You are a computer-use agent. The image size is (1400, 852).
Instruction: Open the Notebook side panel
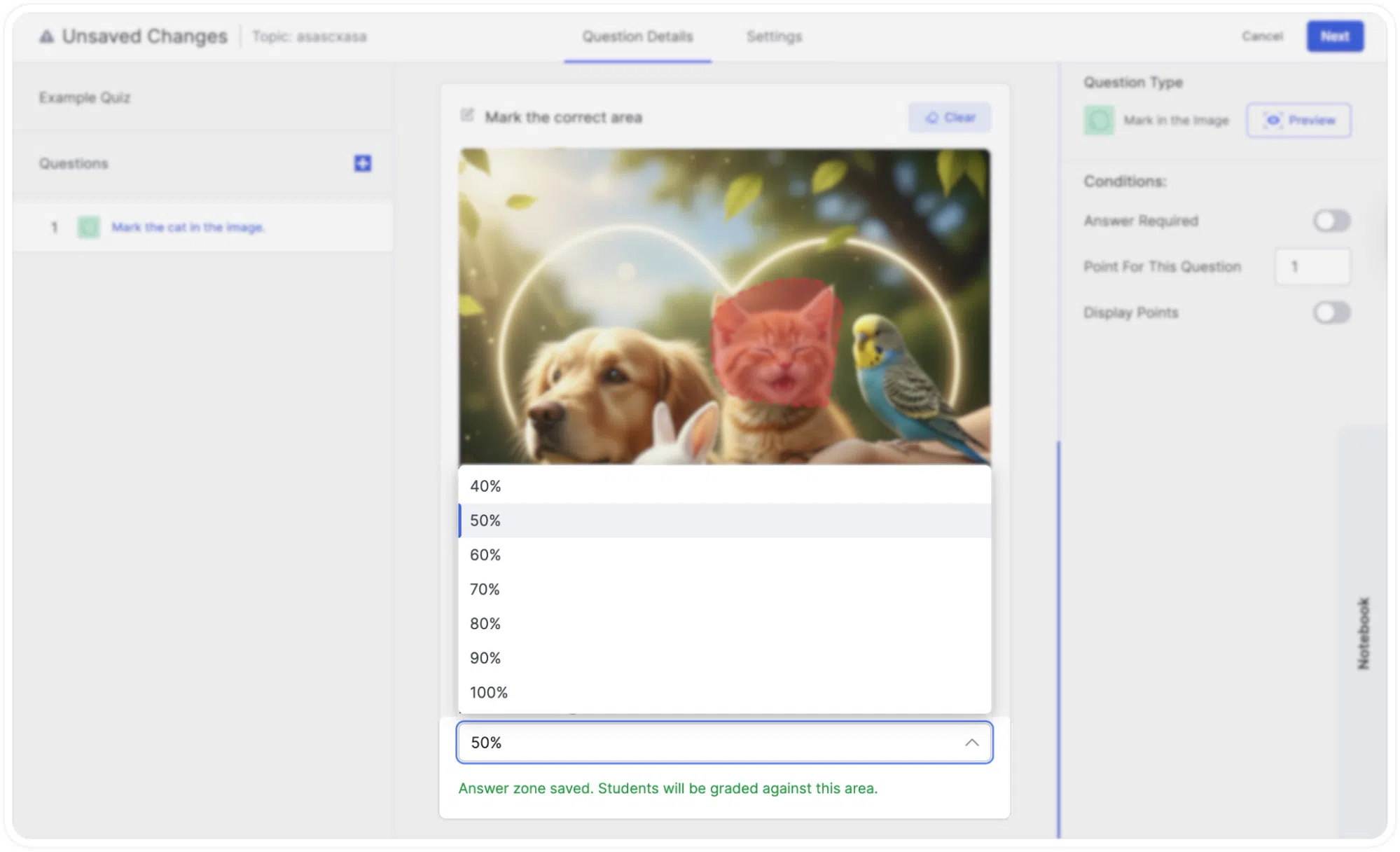click(1363, 633)
